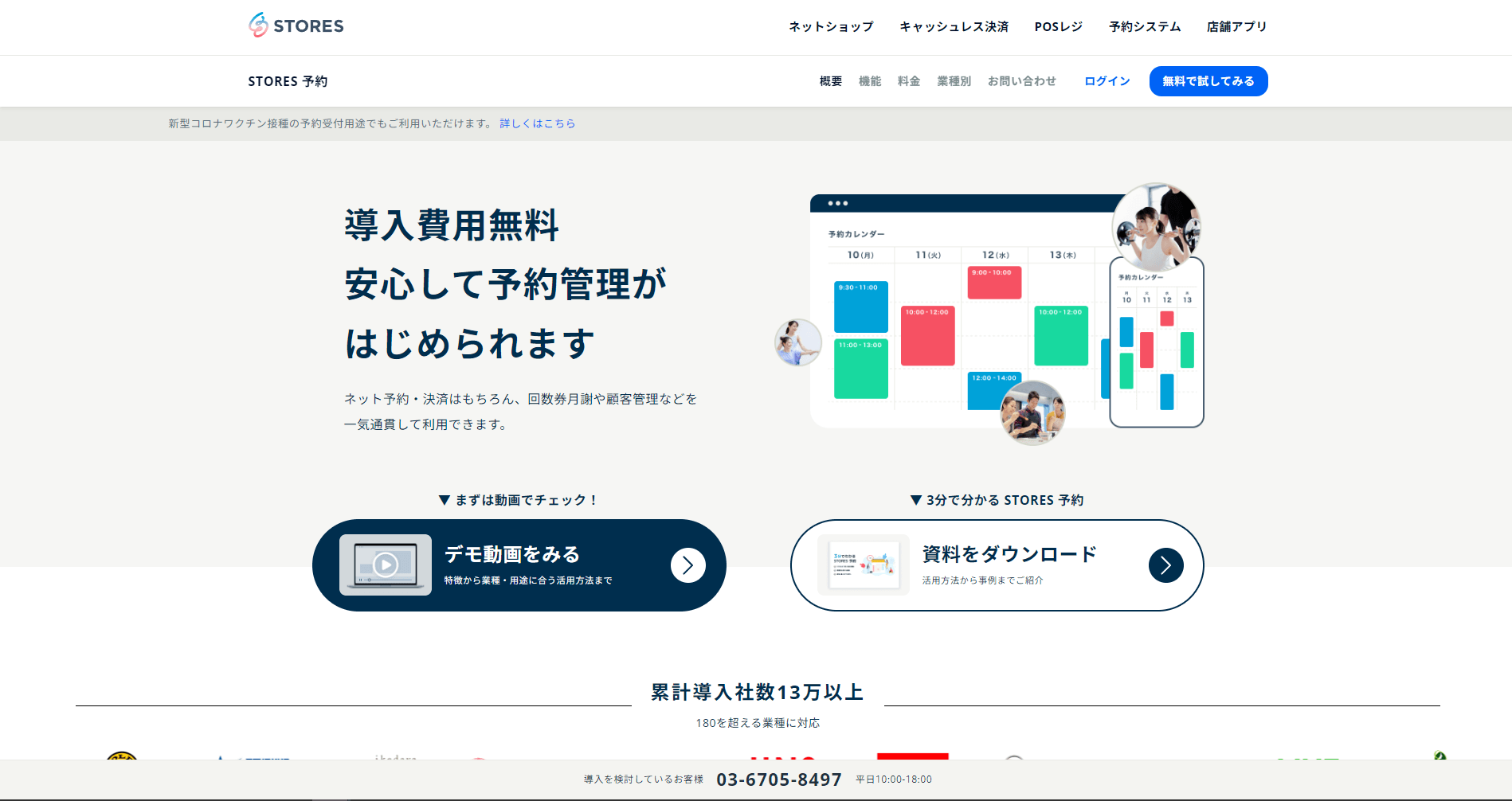Click the dark arrow on the download button

coord(1166,565)
